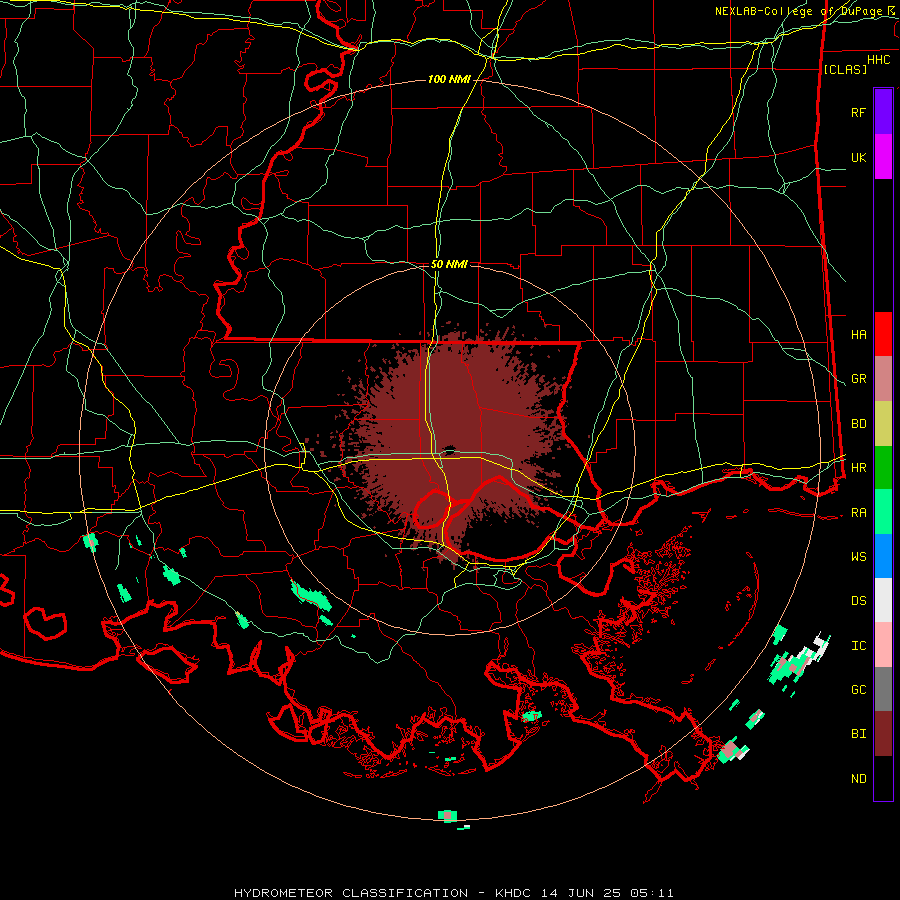The image size is (900, 900).
Task: Click the HR dark green legend swatch
Action: click(883, 468)
